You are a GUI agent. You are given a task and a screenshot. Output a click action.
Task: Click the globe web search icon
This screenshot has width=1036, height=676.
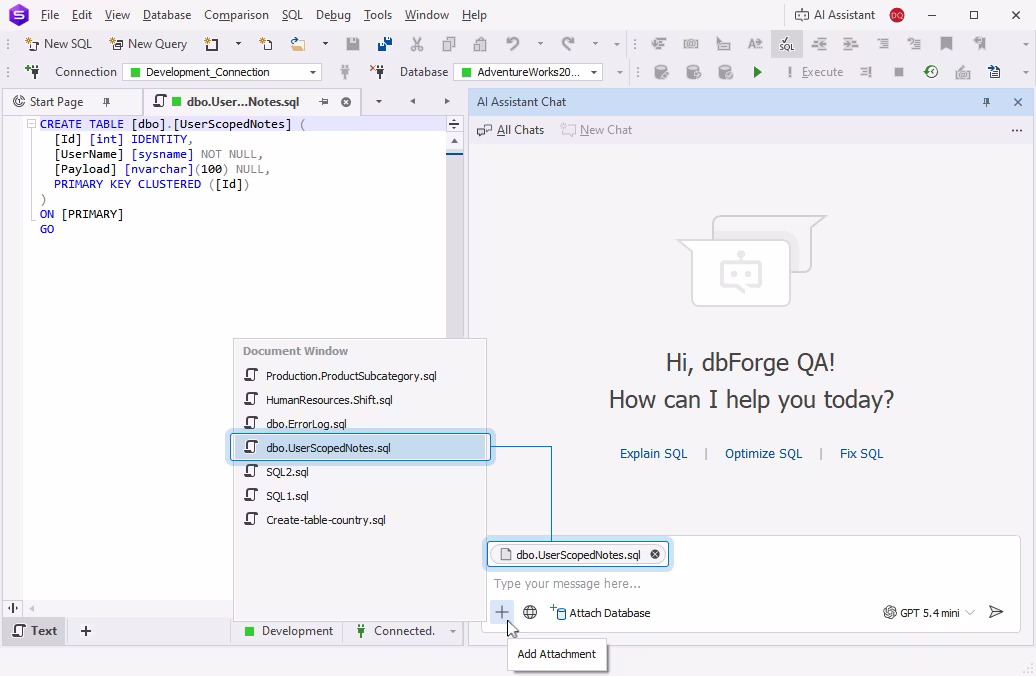(x=530, y=613)
